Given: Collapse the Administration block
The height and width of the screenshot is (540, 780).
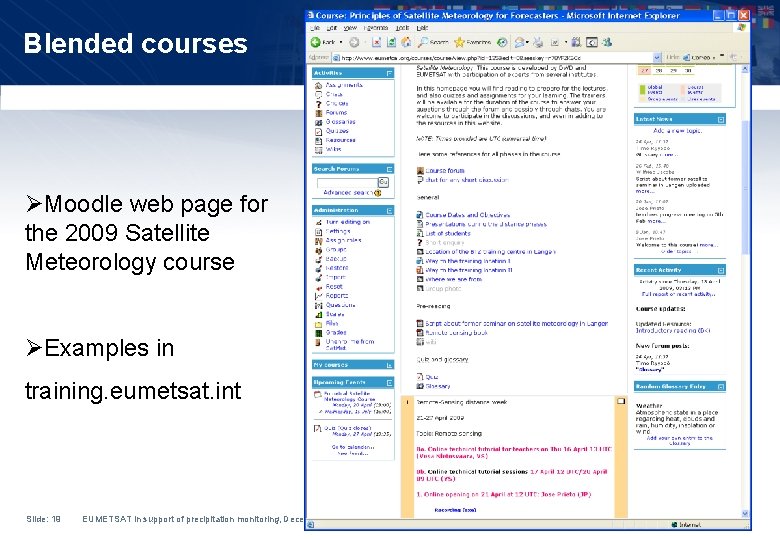Looking at the screenshot, I should pos(389,210).
